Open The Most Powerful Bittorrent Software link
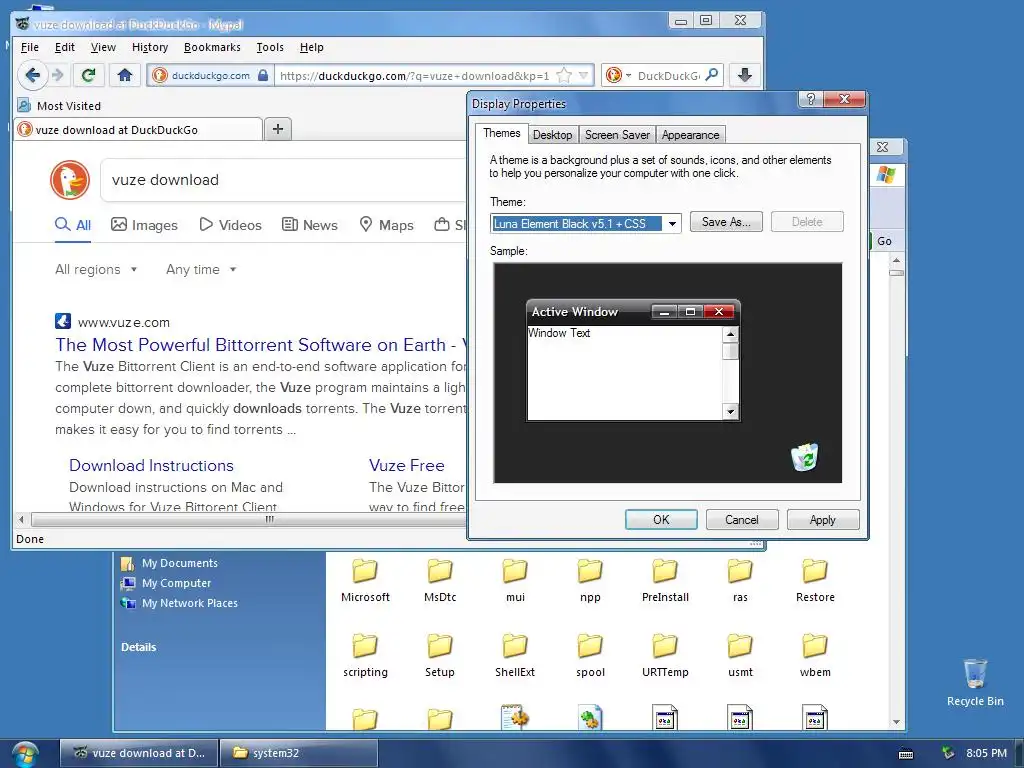 pos(261,344)
